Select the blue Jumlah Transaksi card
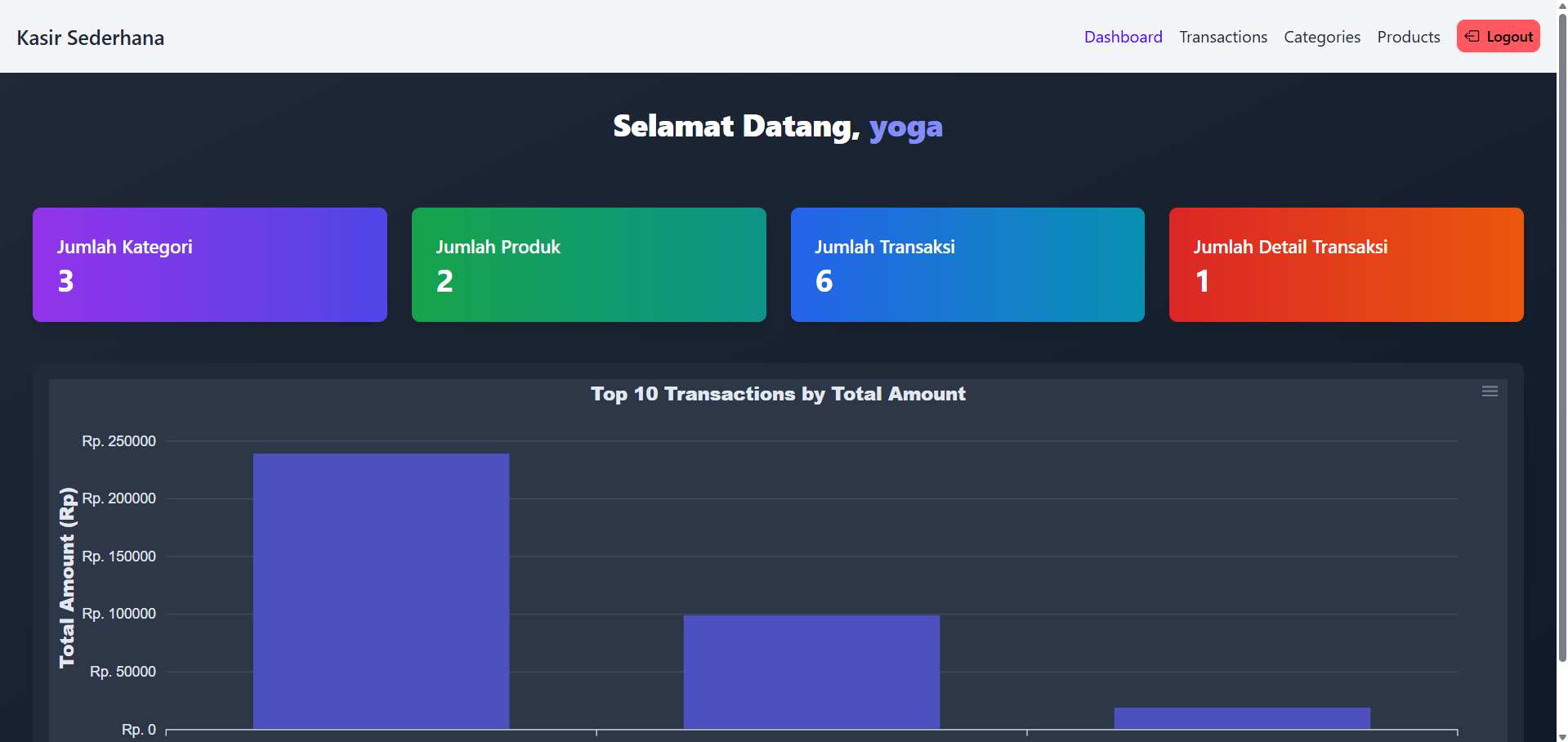1568x742 pixels. click(x=967, y=264)
